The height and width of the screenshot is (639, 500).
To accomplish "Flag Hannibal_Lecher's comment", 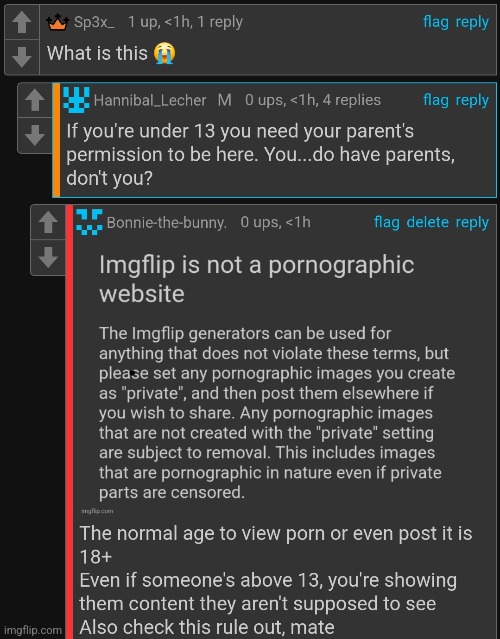I will coord(436,100).
